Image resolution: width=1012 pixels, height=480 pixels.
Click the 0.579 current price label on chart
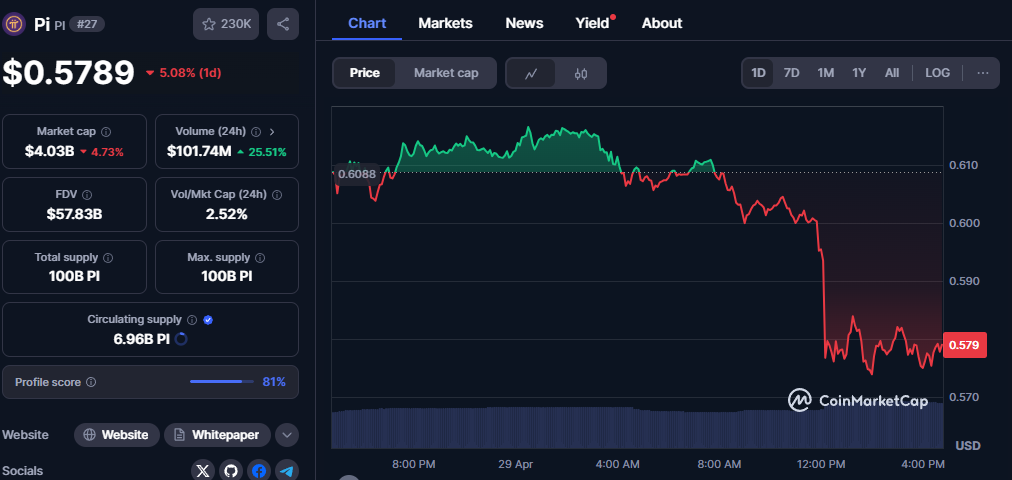pyautogui.click(x=965, y=345)
